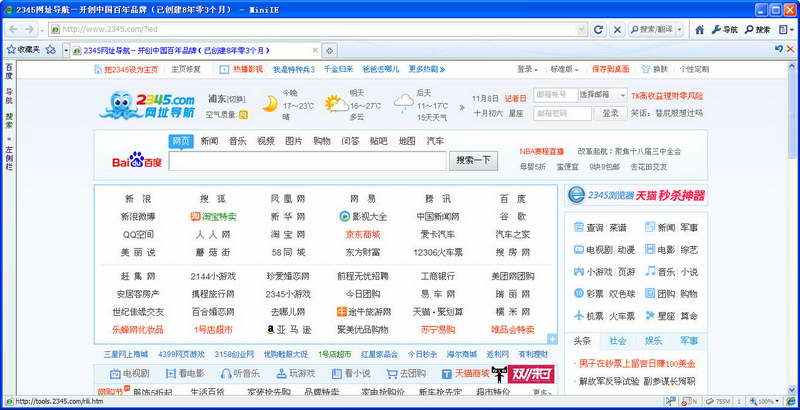The height and width of the screenshot is (410, 800).
Task: Click the 机票 airplane icon in sidebar
Action: point(578,315)
